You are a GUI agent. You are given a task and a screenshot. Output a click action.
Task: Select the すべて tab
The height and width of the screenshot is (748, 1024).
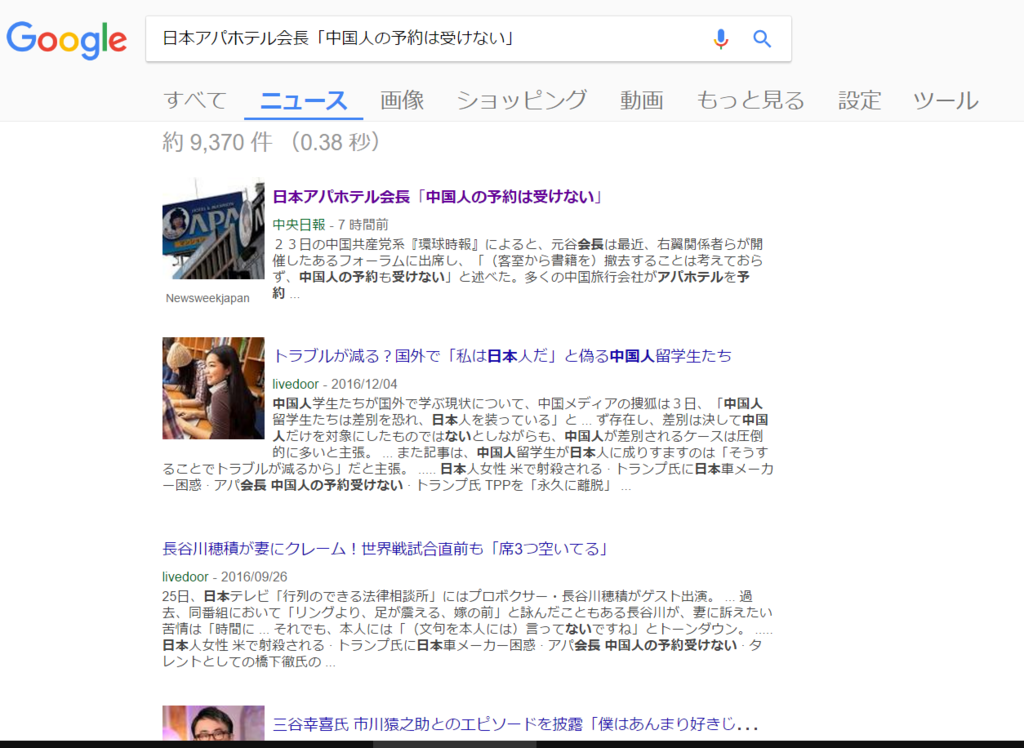(x=194, y=99)
